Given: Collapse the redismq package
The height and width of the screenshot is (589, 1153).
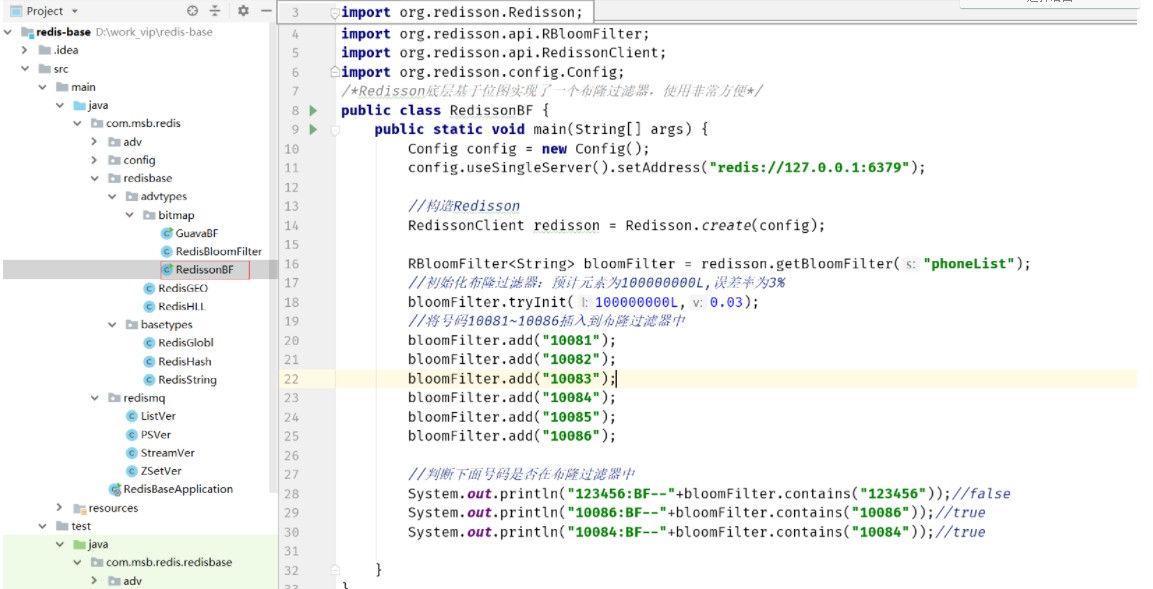Looking at the screenshot, I should [x=95, y=398].
